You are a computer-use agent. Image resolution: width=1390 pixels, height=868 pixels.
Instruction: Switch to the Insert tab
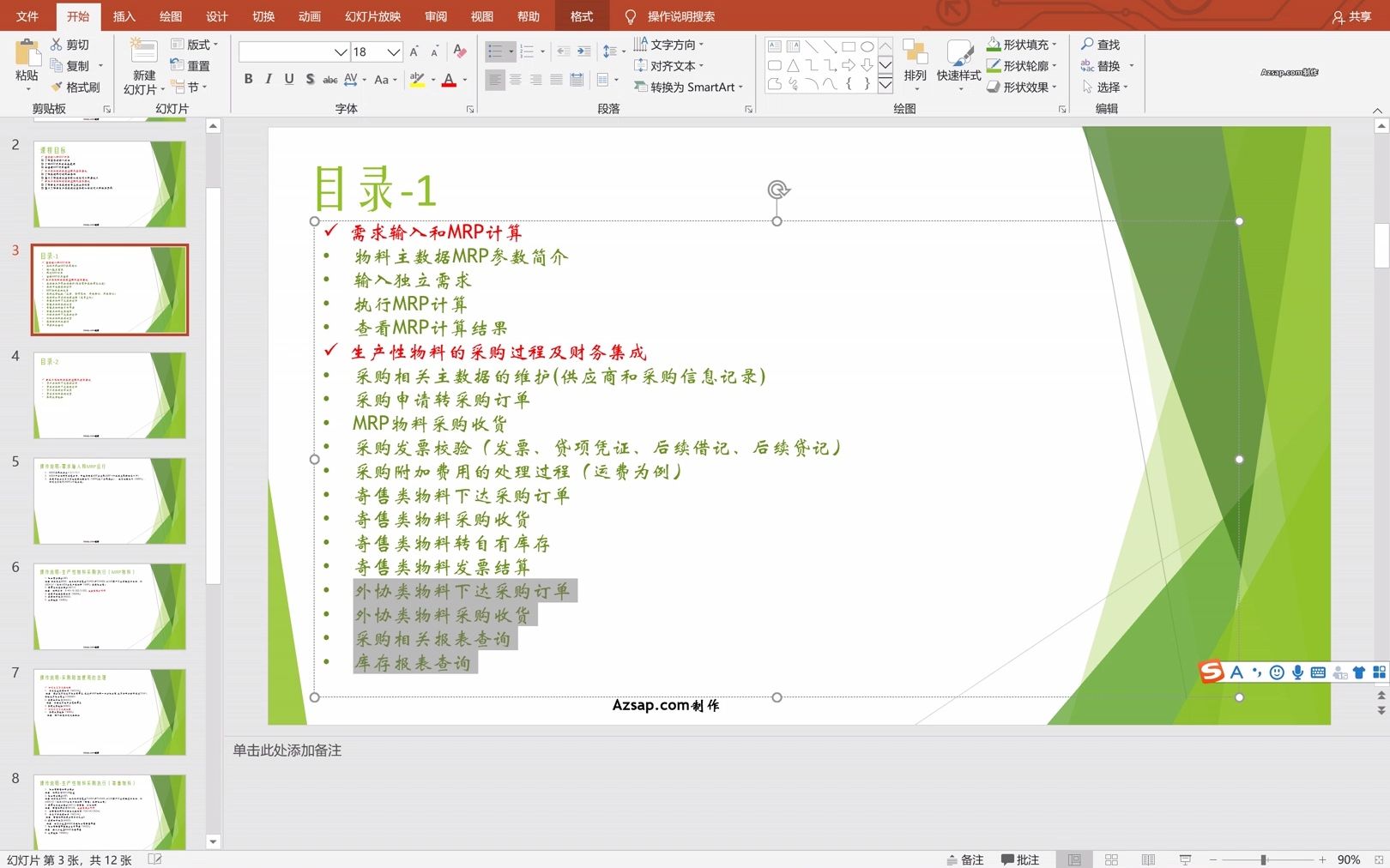(124, 16)
